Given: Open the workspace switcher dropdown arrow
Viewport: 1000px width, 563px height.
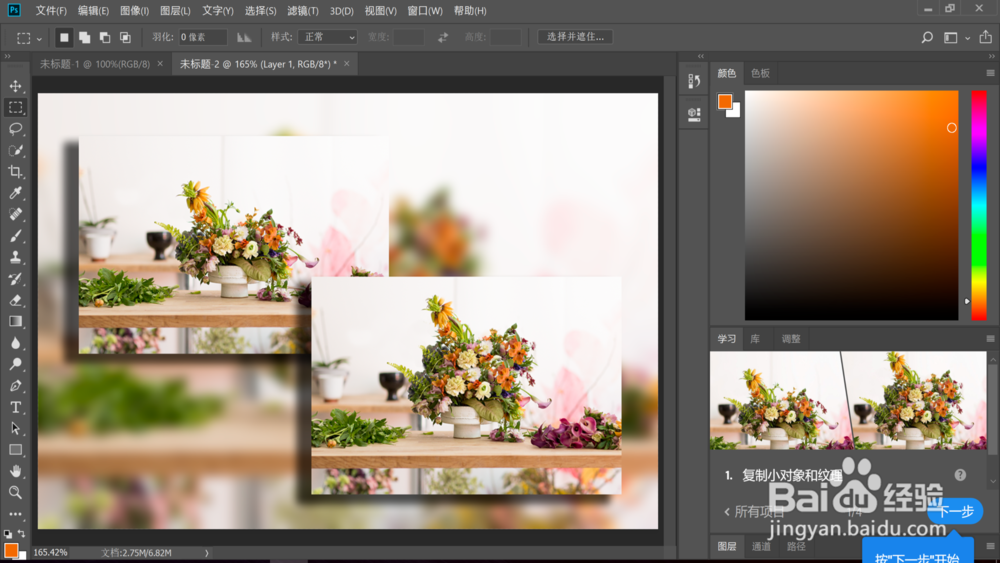Looking at the screenshot, I should click(967, 38).
